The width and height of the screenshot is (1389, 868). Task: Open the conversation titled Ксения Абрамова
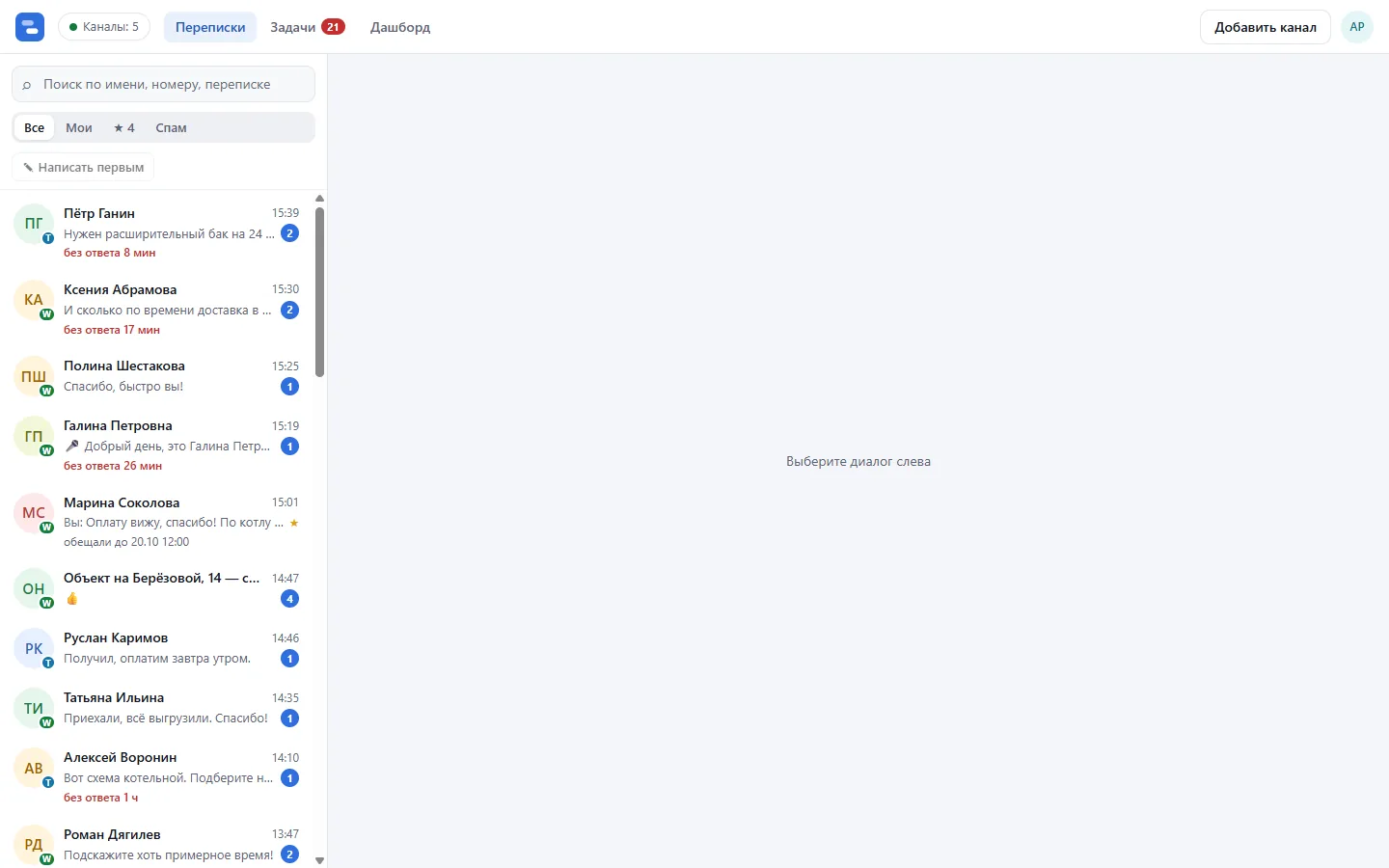click(158, 309)
